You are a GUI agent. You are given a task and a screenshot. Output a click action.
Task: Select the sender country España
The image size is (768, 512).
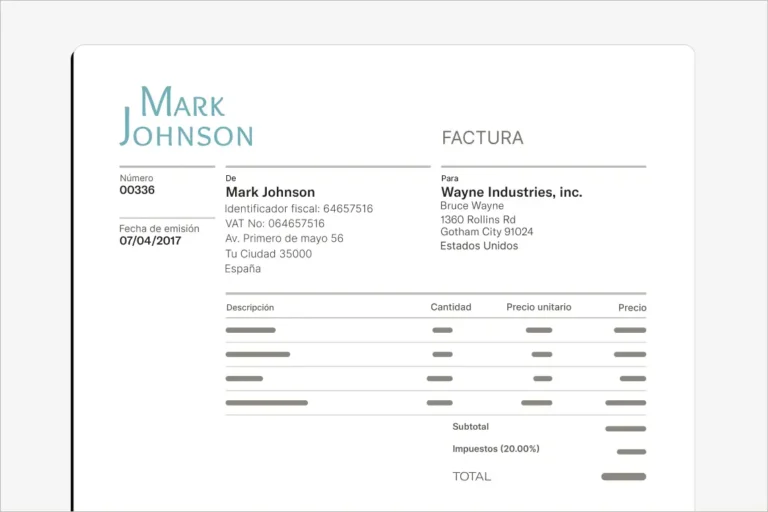(x=243, y=269)
